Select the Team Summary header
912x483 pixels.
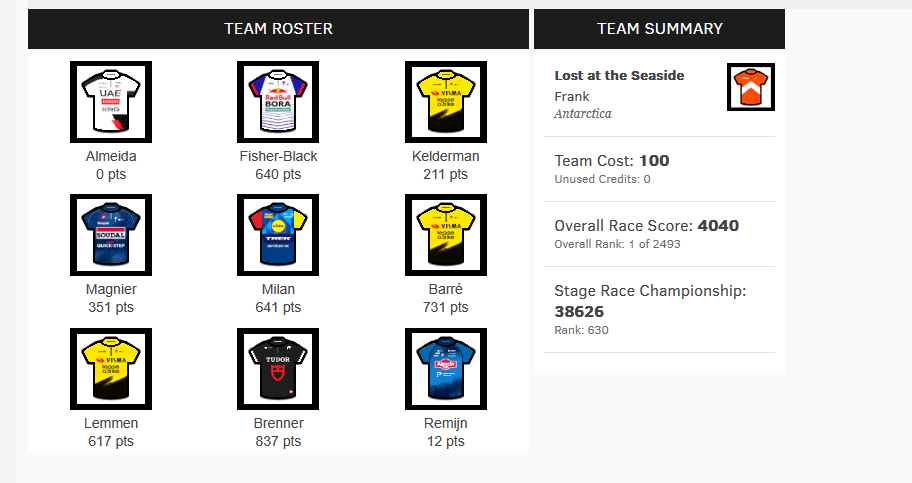coord(660,29)
